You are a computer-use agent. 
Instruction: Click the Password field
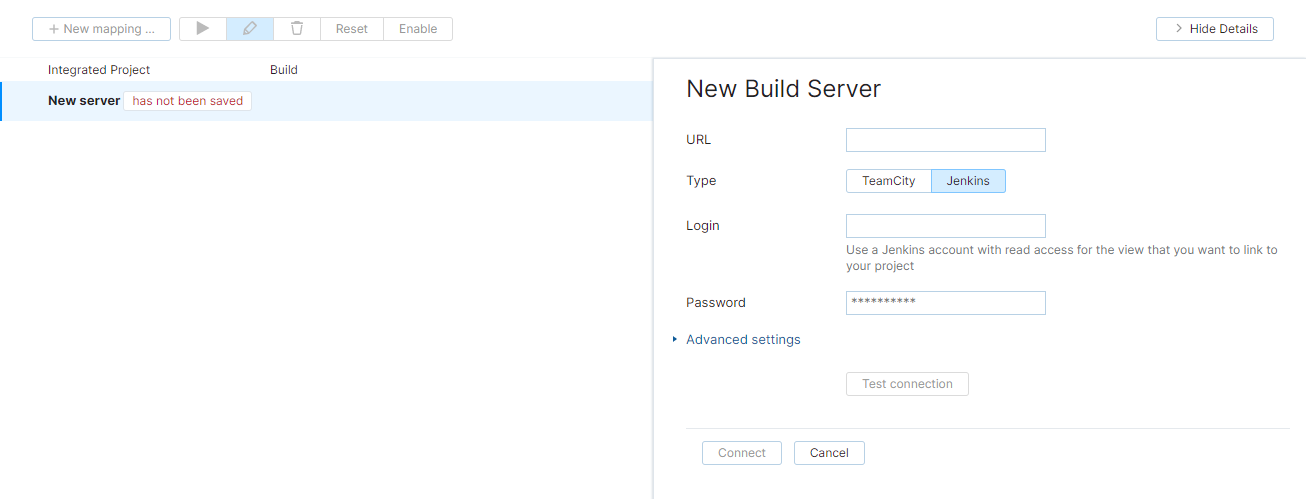pyautogui.click(x=945, y=303)
